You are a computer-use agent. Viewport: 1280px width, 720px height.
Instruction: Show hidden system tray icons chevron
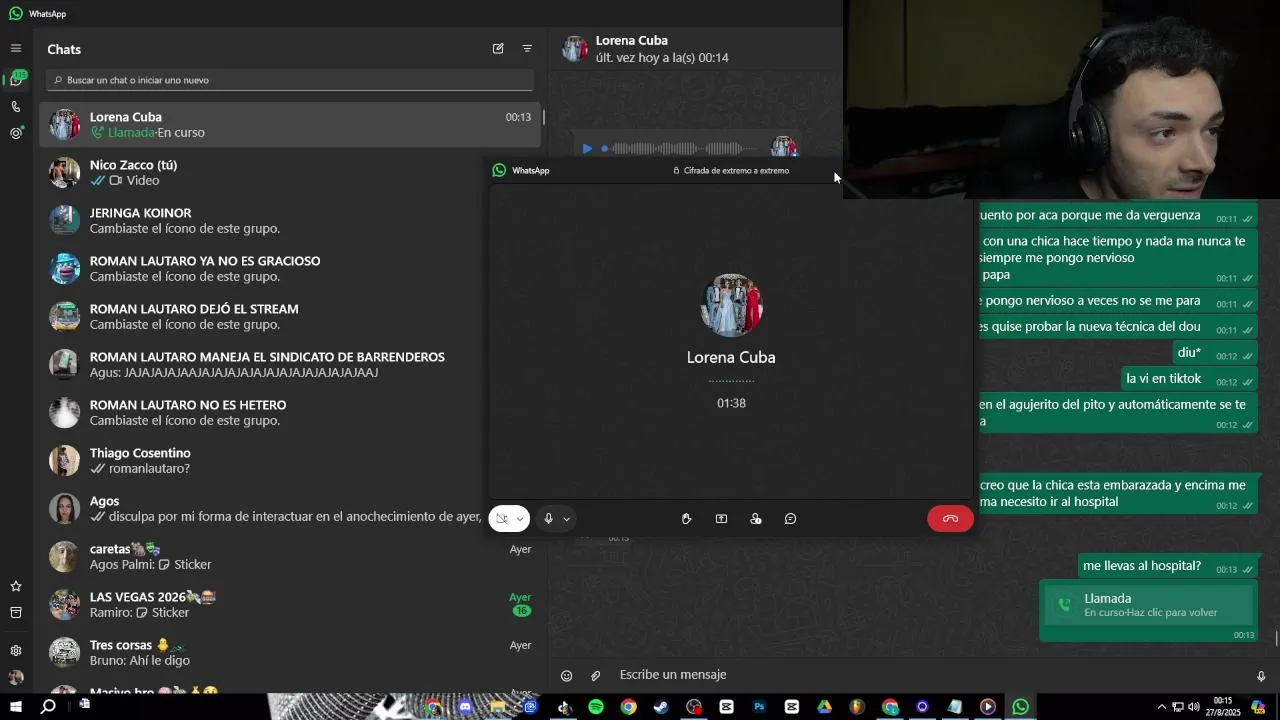(x=1161, y=707)
